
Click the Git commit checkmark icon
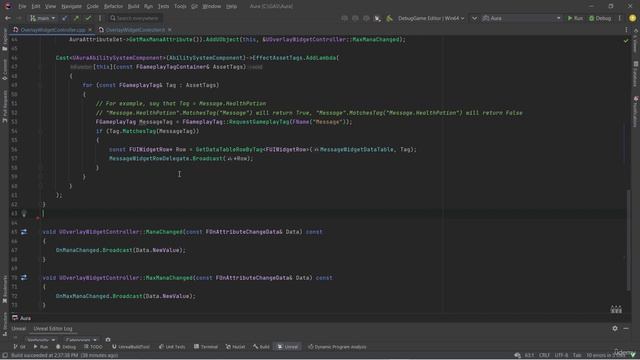point(88,18)
